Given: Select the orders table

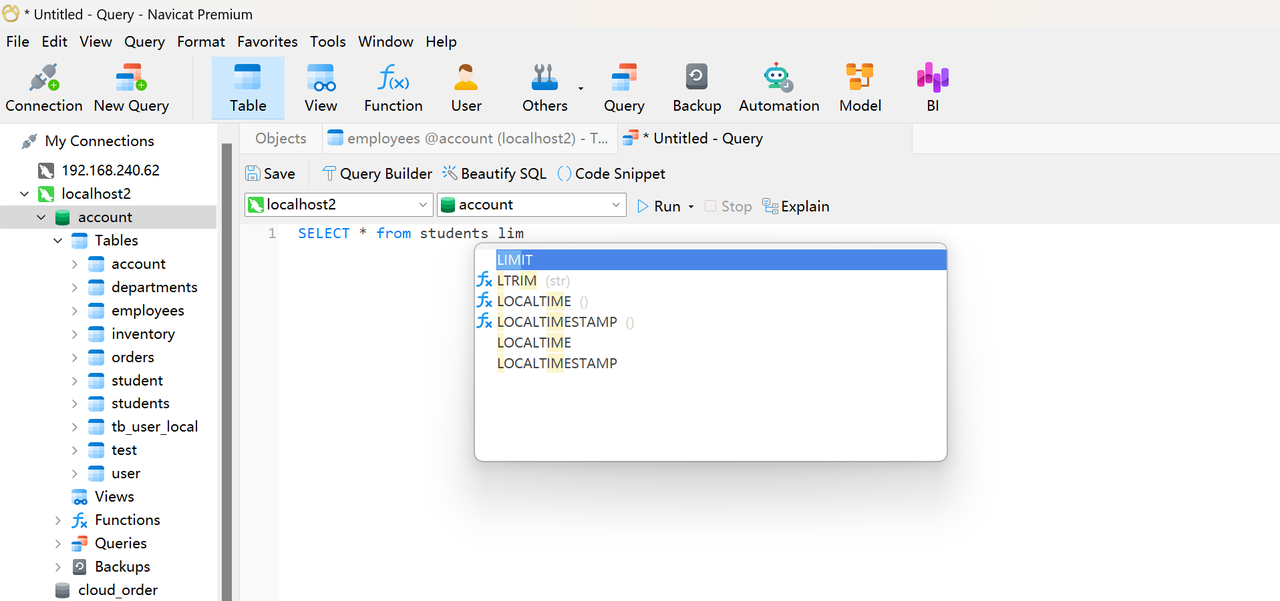Looking at the screenshot, I should [x=133, y=357].
